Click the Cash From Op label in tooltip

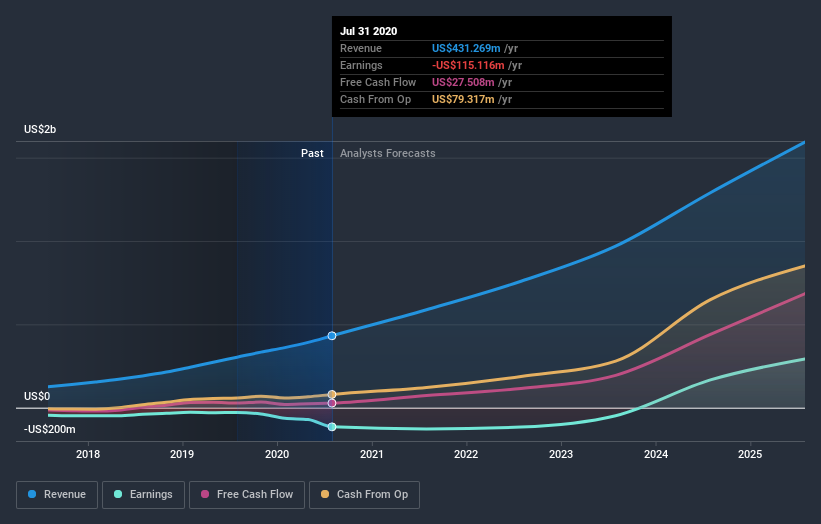coord(375,99)
